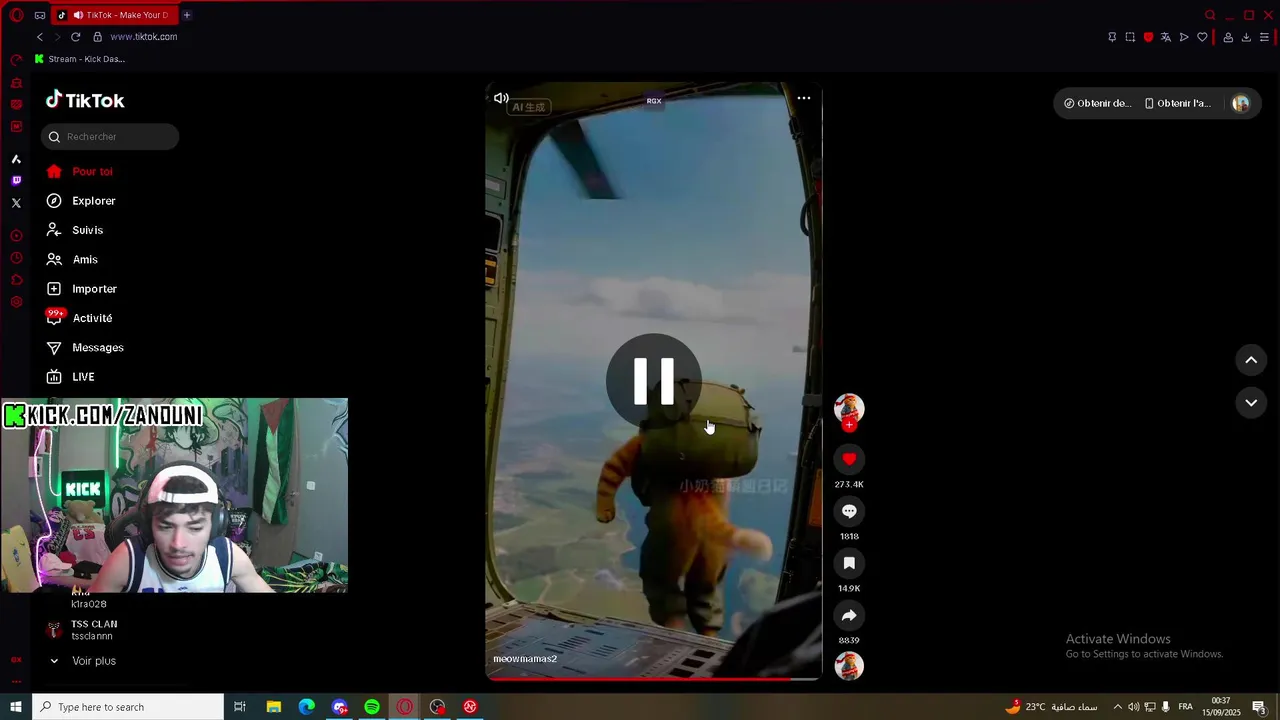This screenshot has height=720, width=1280.
Task: Open the page translate icon
Action: click(x=1166, y=37)
